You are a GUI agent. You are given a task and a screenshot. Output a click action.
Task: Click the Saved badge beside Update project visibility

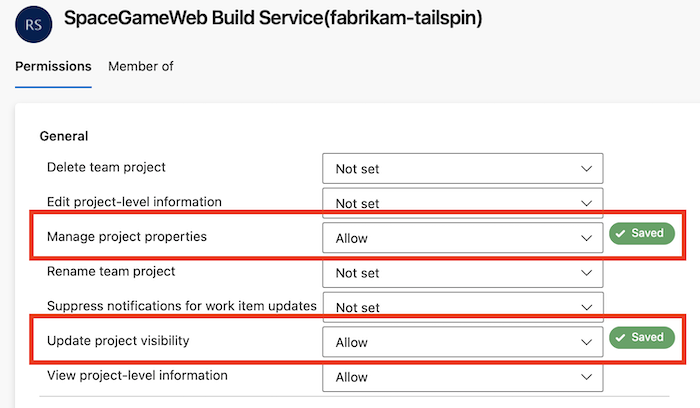tap(642, 337)
